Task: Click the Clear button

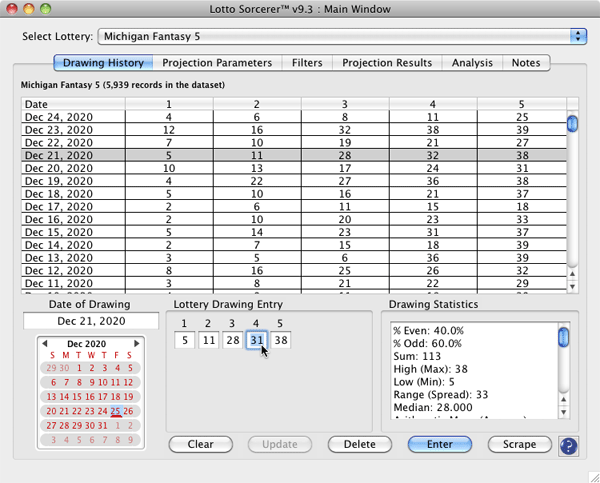Action: click(201, 444)
